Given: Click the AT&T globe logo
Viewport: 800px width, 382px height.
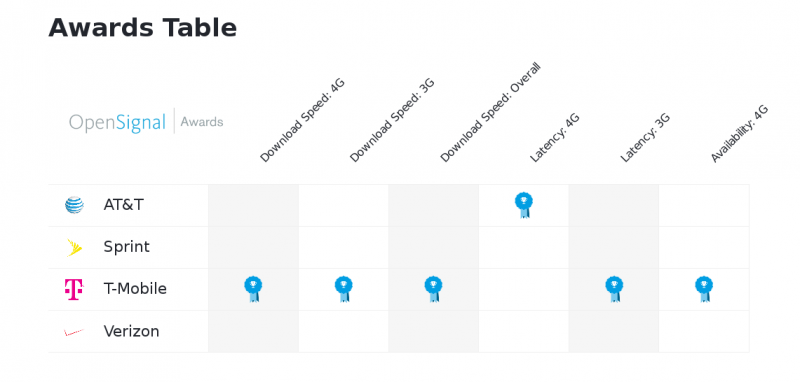Looking at the screenshot, I should point(74,205).
